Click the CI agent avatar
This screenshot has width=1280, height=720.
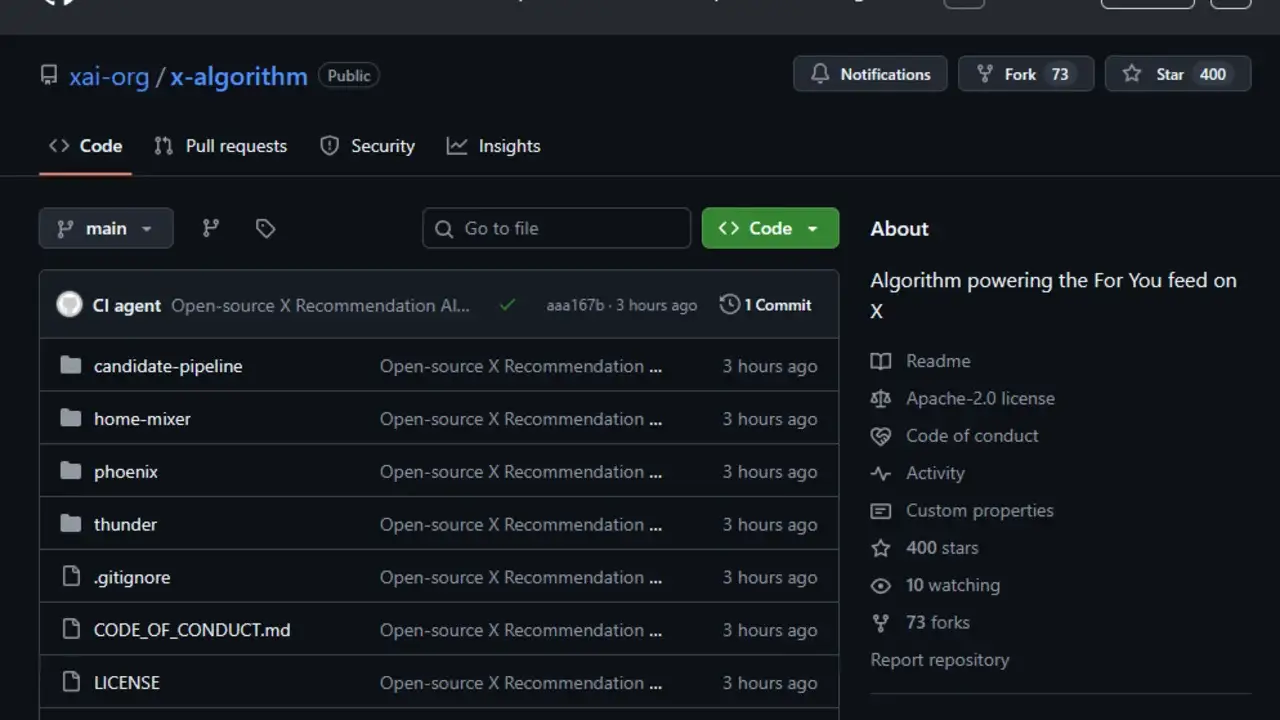(x=69, y=305)
